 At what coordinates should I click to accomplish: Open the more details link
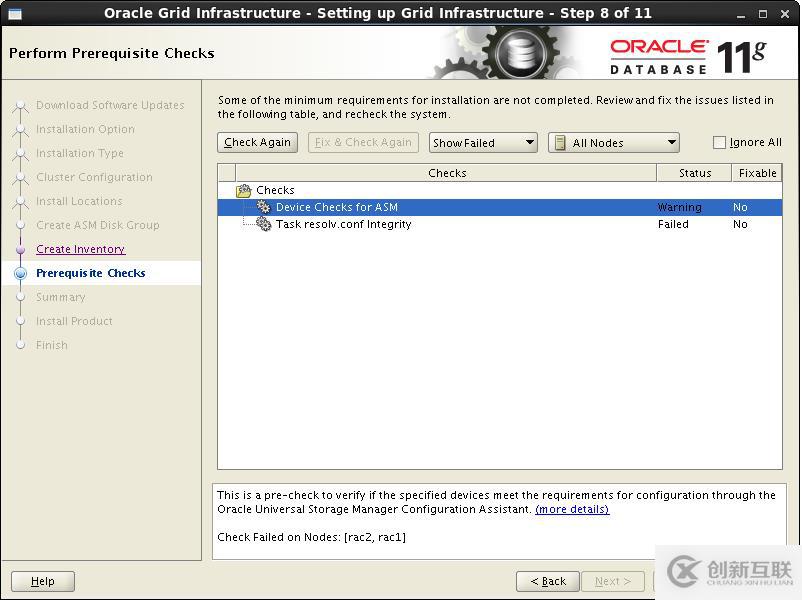coord(572,509)
